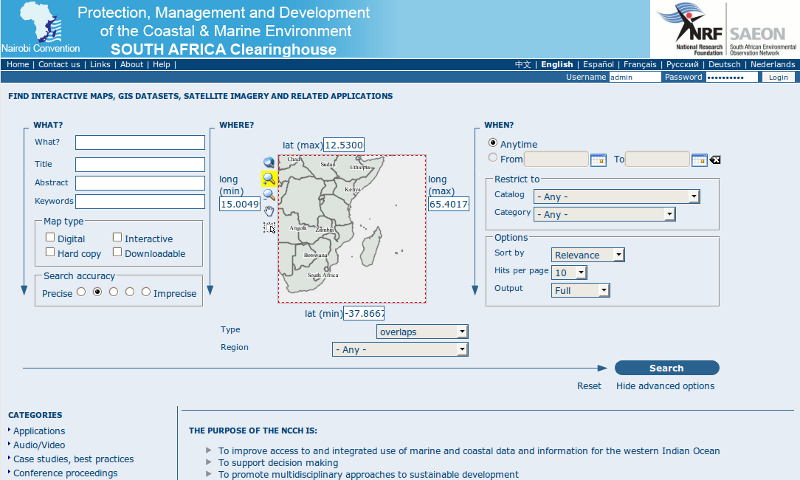Switch language to Русский
The height and width of the screenshot is (480, 800).
(x=682, y=64)
